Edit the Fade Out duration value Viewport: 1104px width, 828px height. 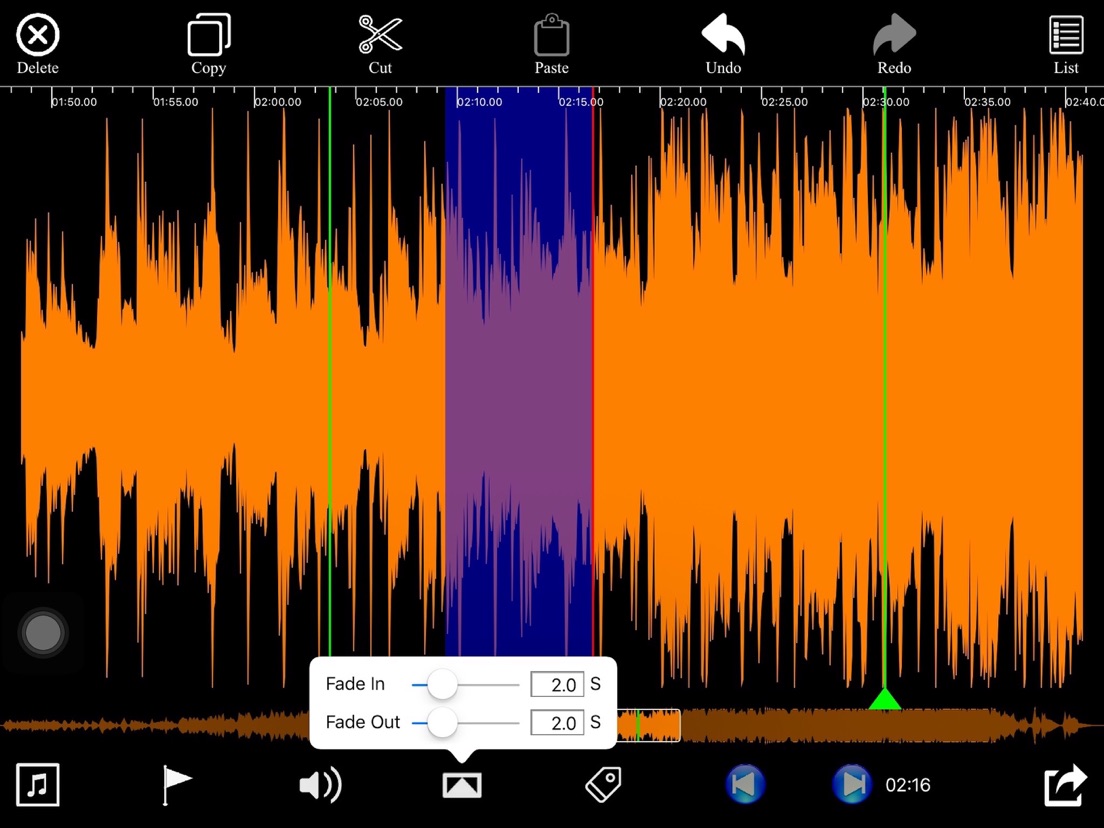tap(557, 722)
